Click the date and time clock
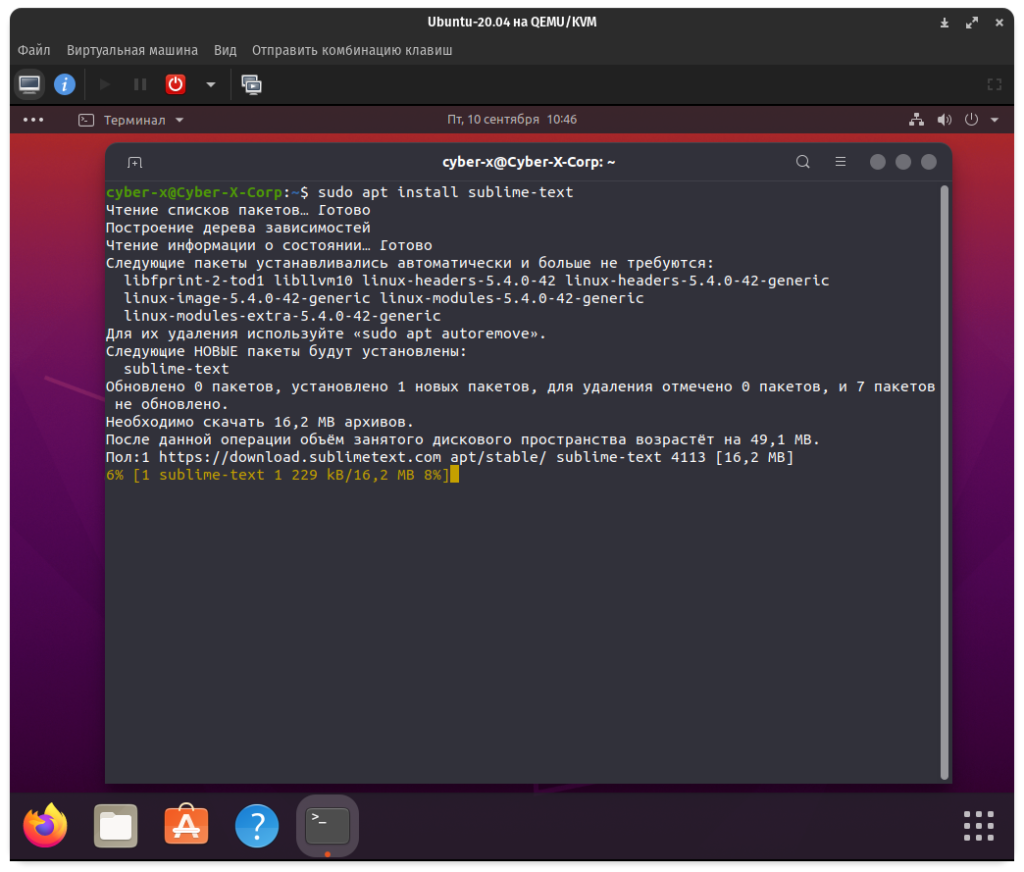 pyautogui.click(x=512, y=120)
